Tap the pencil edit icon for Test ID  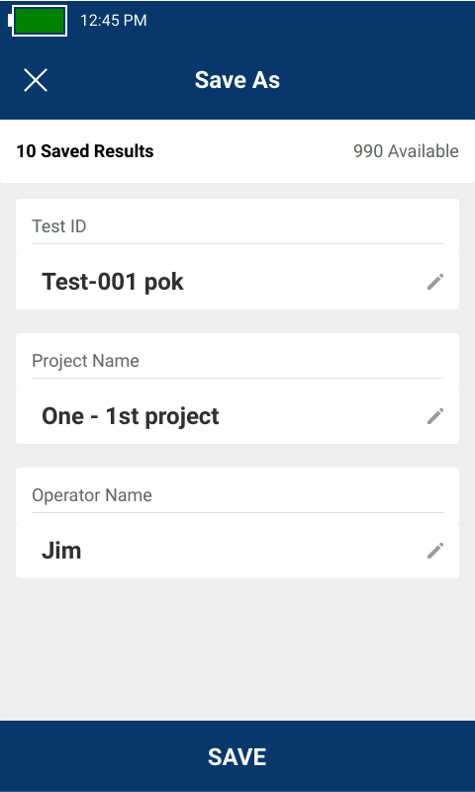click(435, 282)
